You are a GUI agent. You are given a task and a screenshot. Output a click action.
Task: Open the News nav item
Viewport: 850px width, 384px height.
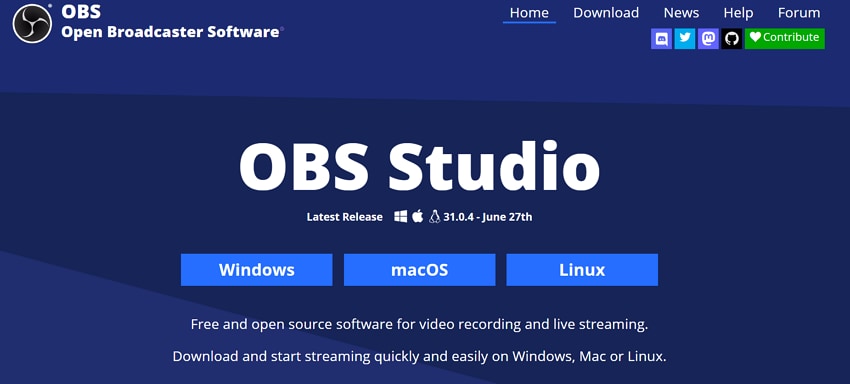click(681, 13)
